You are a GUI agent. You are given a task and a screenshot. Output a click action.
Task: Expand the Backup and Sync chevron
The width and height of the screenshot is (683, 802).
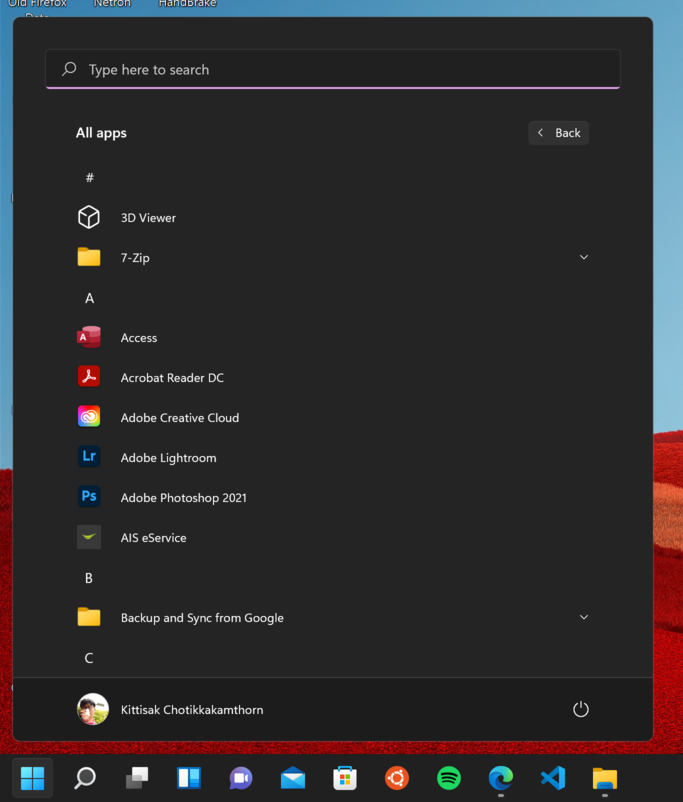[x=584, y=617]
